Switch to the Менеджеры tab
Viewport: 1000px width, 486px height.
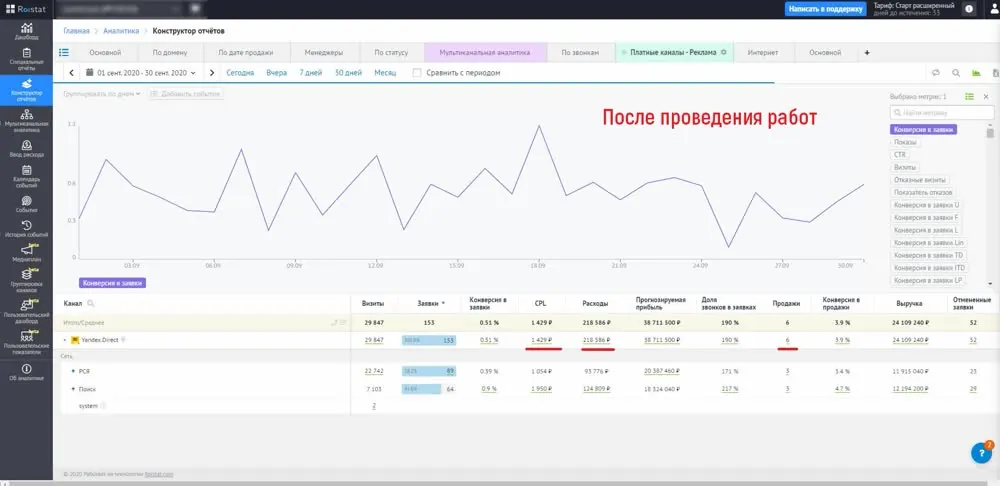point(324,53)
